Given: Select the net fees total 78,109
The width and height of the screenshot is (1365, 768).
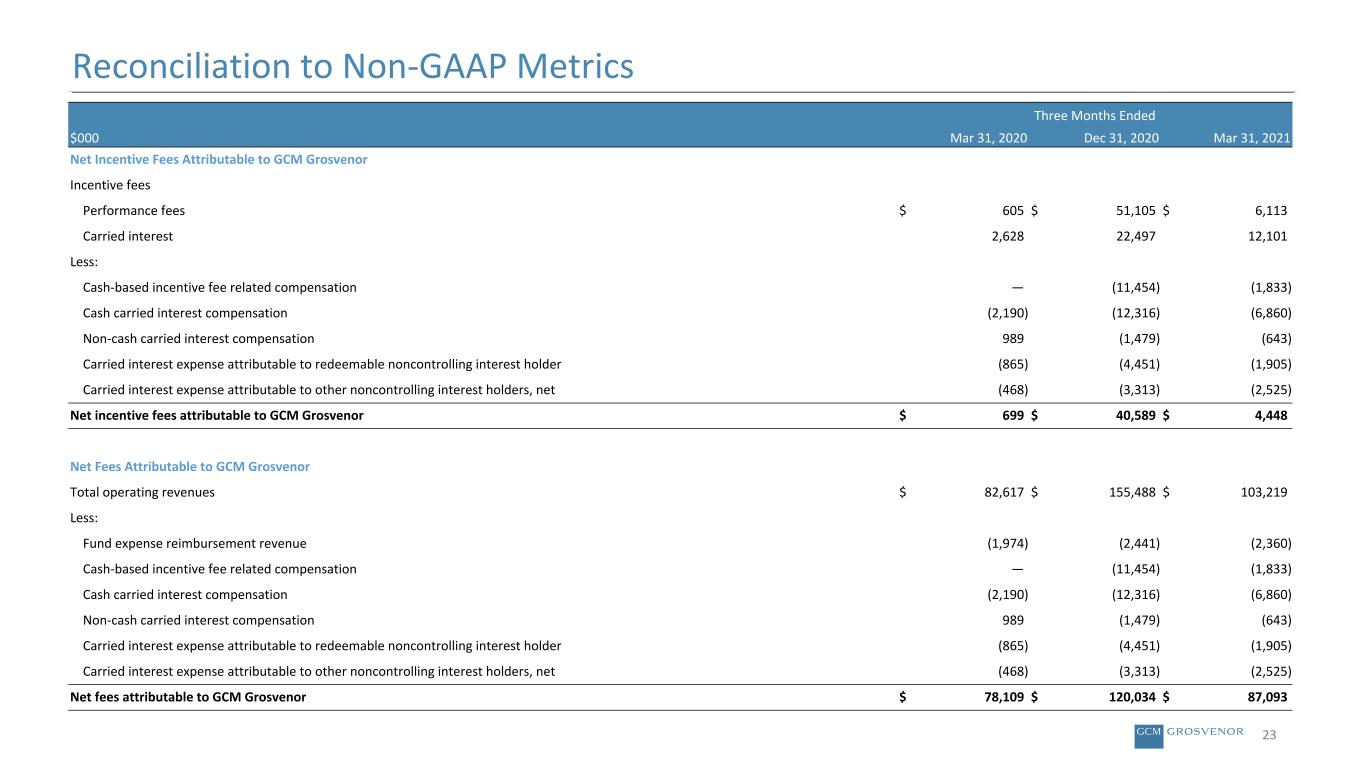Looking at the screenshot, I should click(1002, 697).
